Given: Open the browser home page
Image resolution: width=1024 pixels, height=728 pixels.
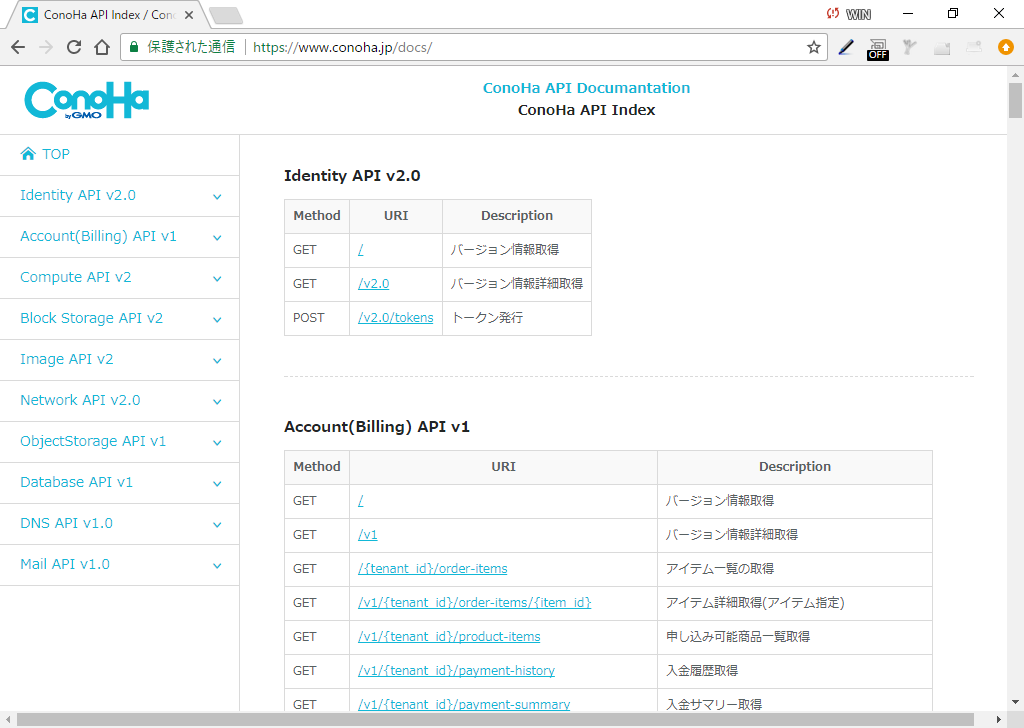Looking at the screenshot, I should [x=102, y=47].
